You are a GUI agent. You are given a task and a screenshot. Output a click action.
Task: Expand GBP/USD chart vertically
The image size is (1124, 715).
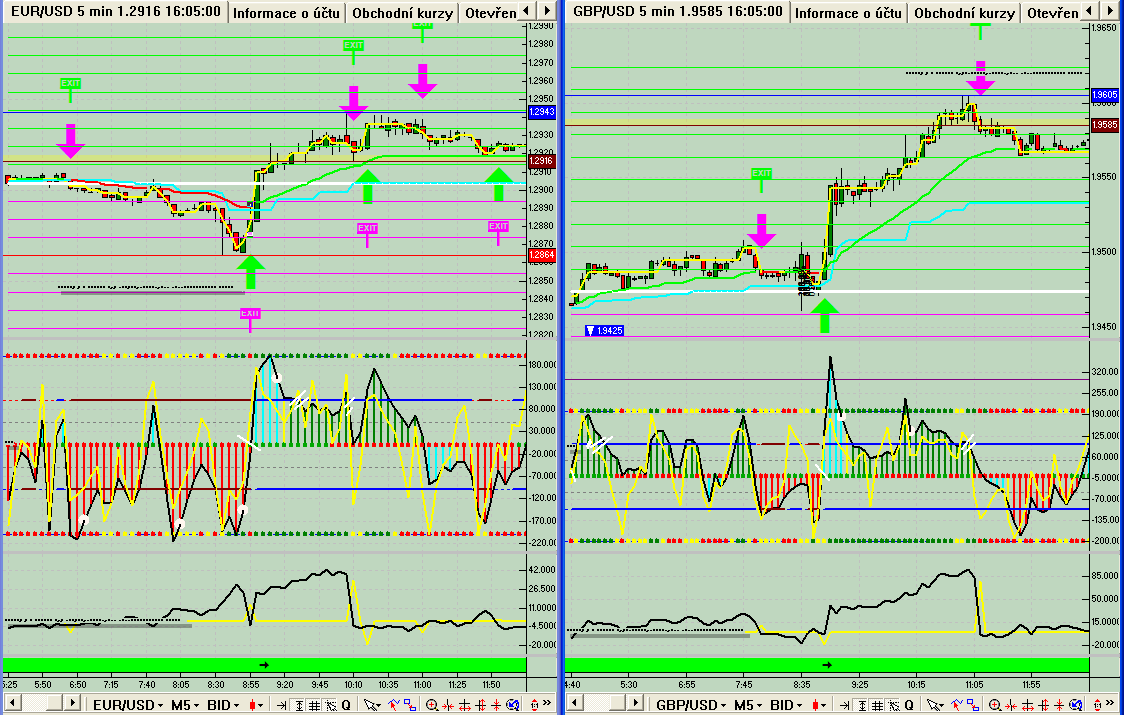coord(1043,705)
